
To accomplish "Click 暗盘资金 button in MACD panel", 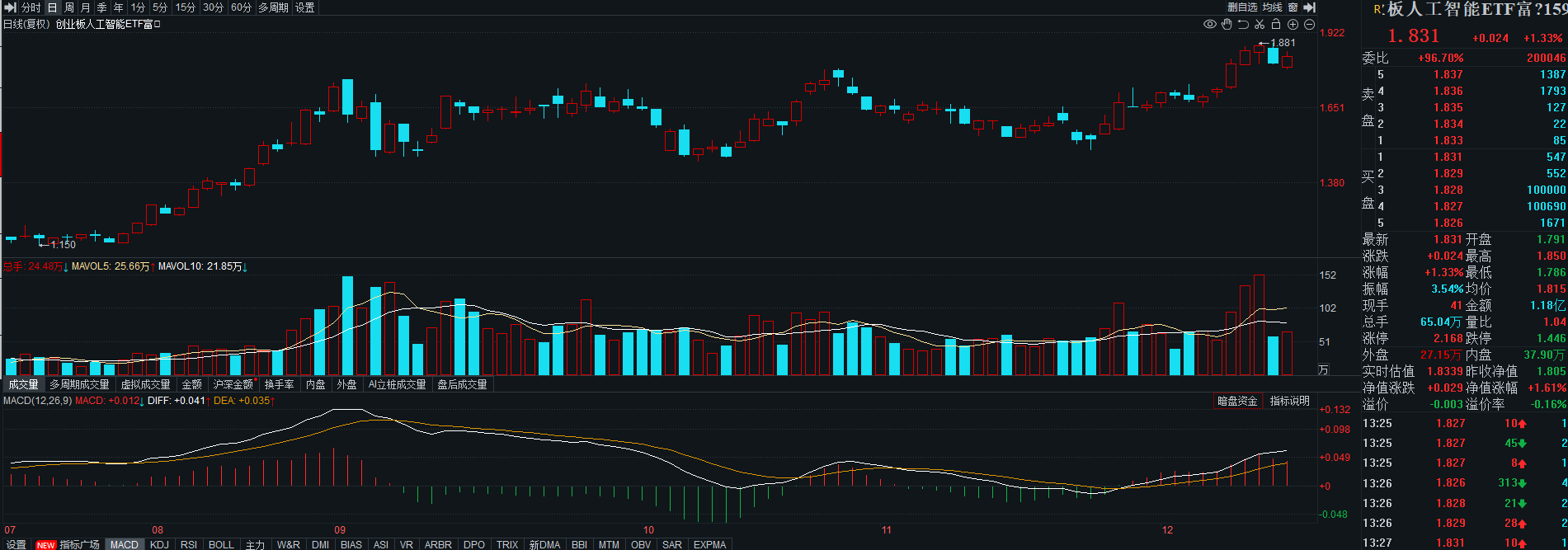I will (x=1237, y=401).
